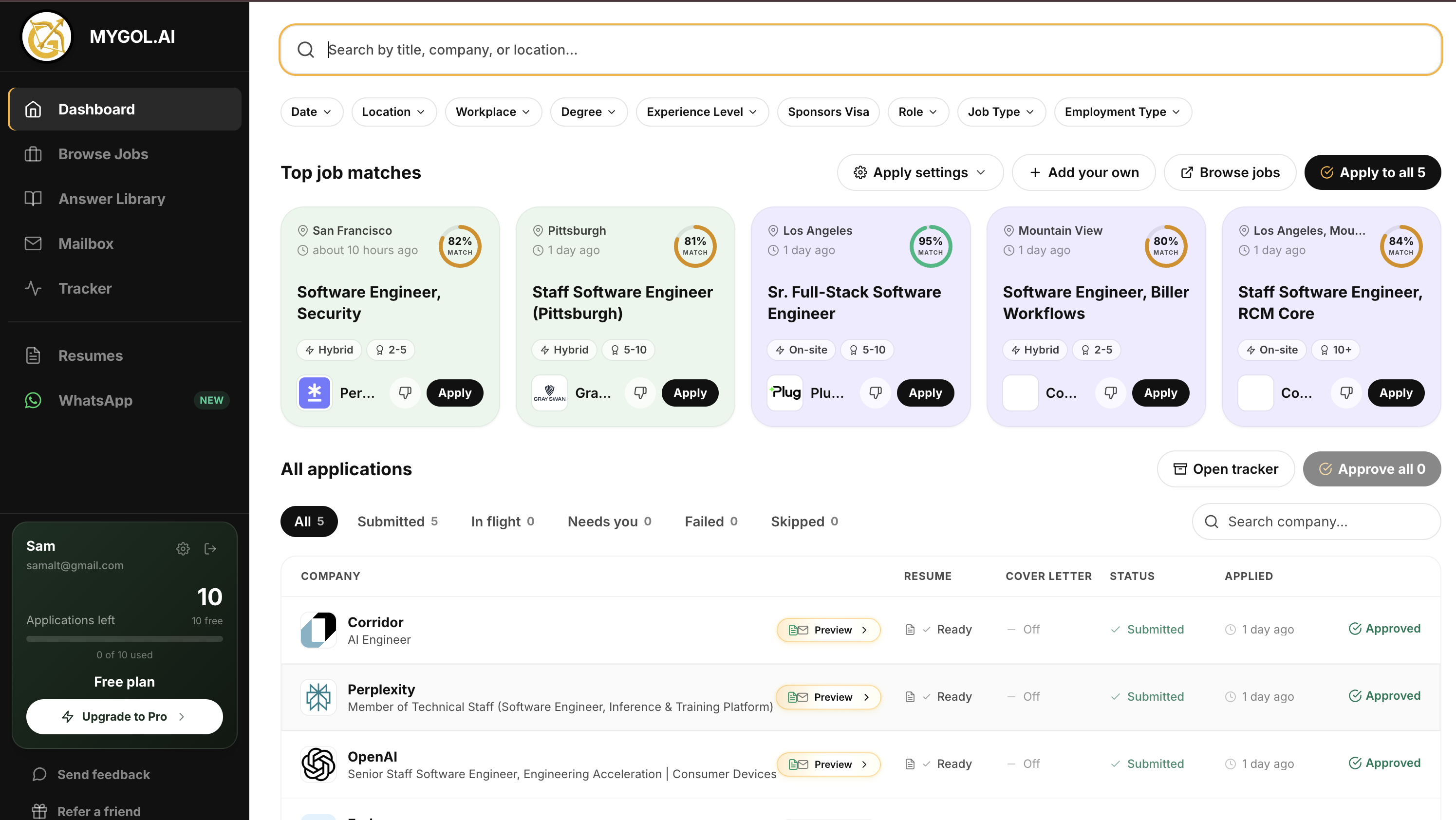Click the job search input field
The image size is (1456, 820).
click(x=861, y=50)
